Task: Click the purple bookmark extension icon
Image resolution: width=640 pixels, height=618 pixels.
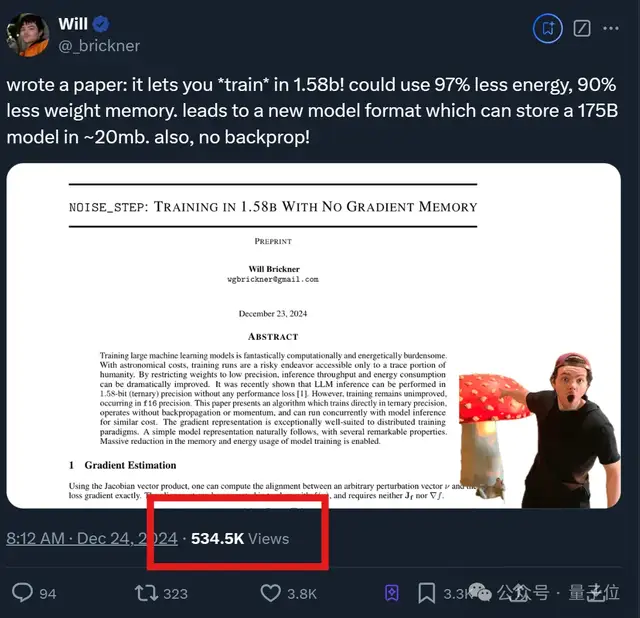Action: (x=392, y=593)
